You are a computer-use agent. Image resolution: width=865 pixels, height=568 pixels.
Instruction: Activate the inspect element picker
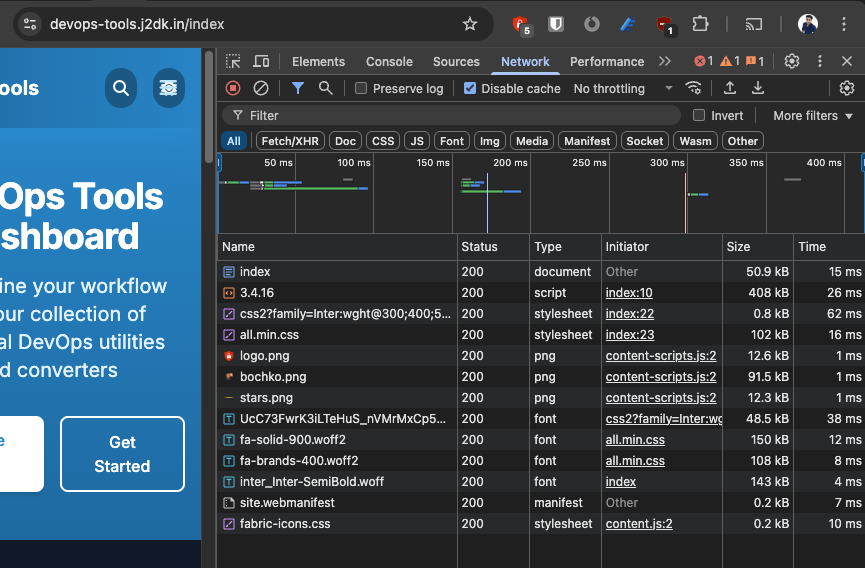tap(233, 61)
